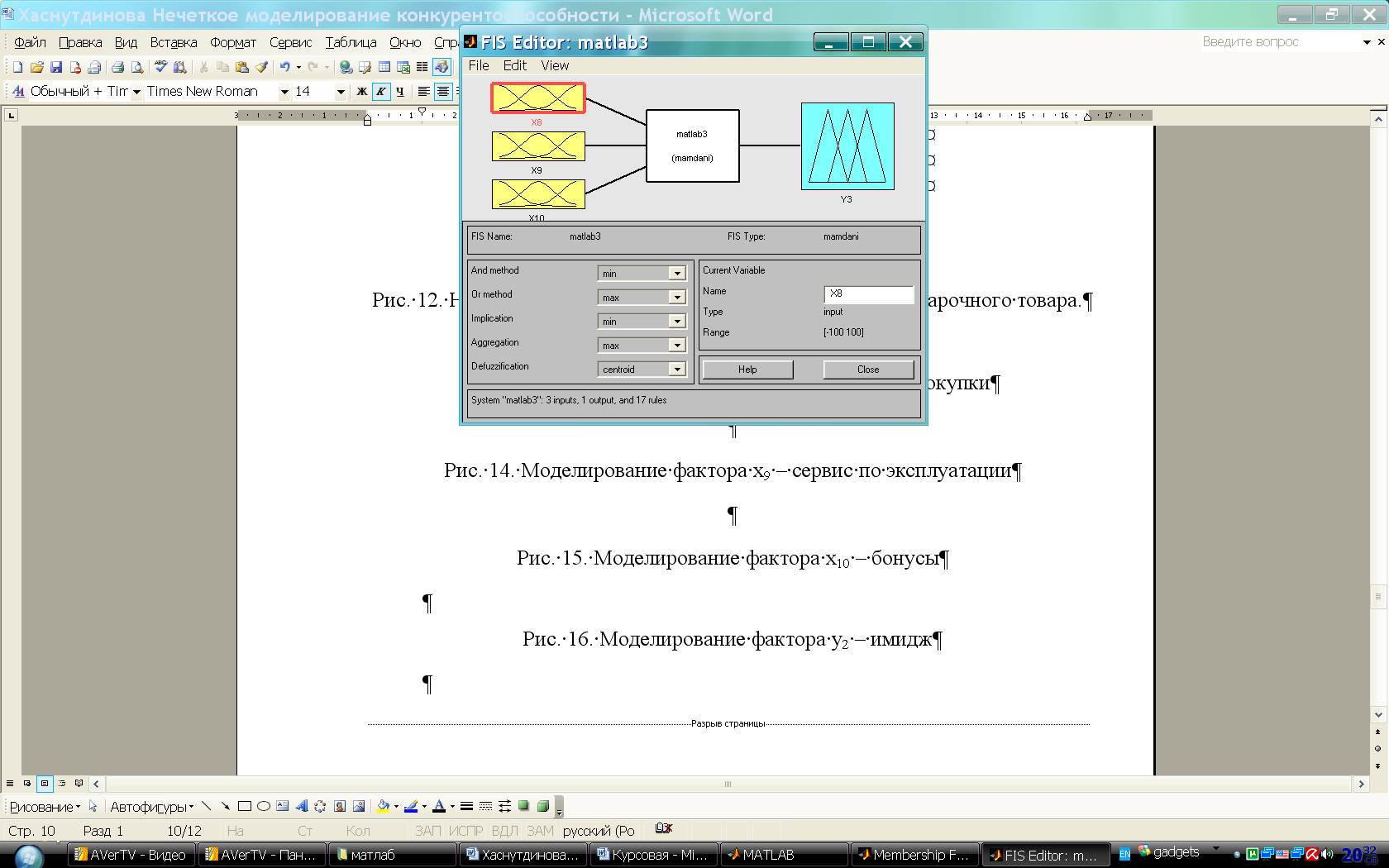Open the Рисование drawing menu button

click(x=45, y=807)
